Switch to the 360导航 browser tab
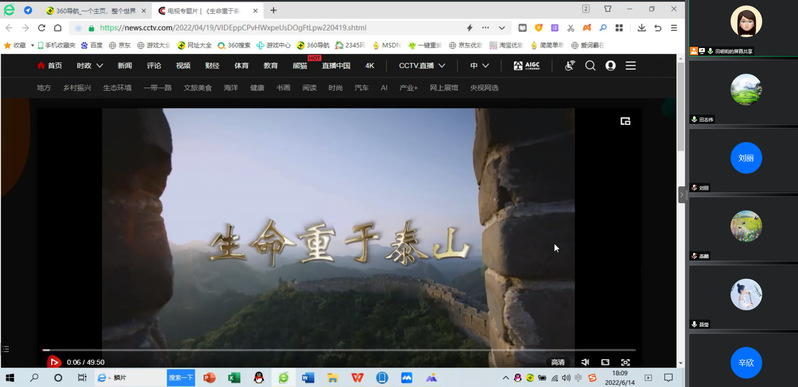The height and width of the screenshot is (387, 798). 95,10
